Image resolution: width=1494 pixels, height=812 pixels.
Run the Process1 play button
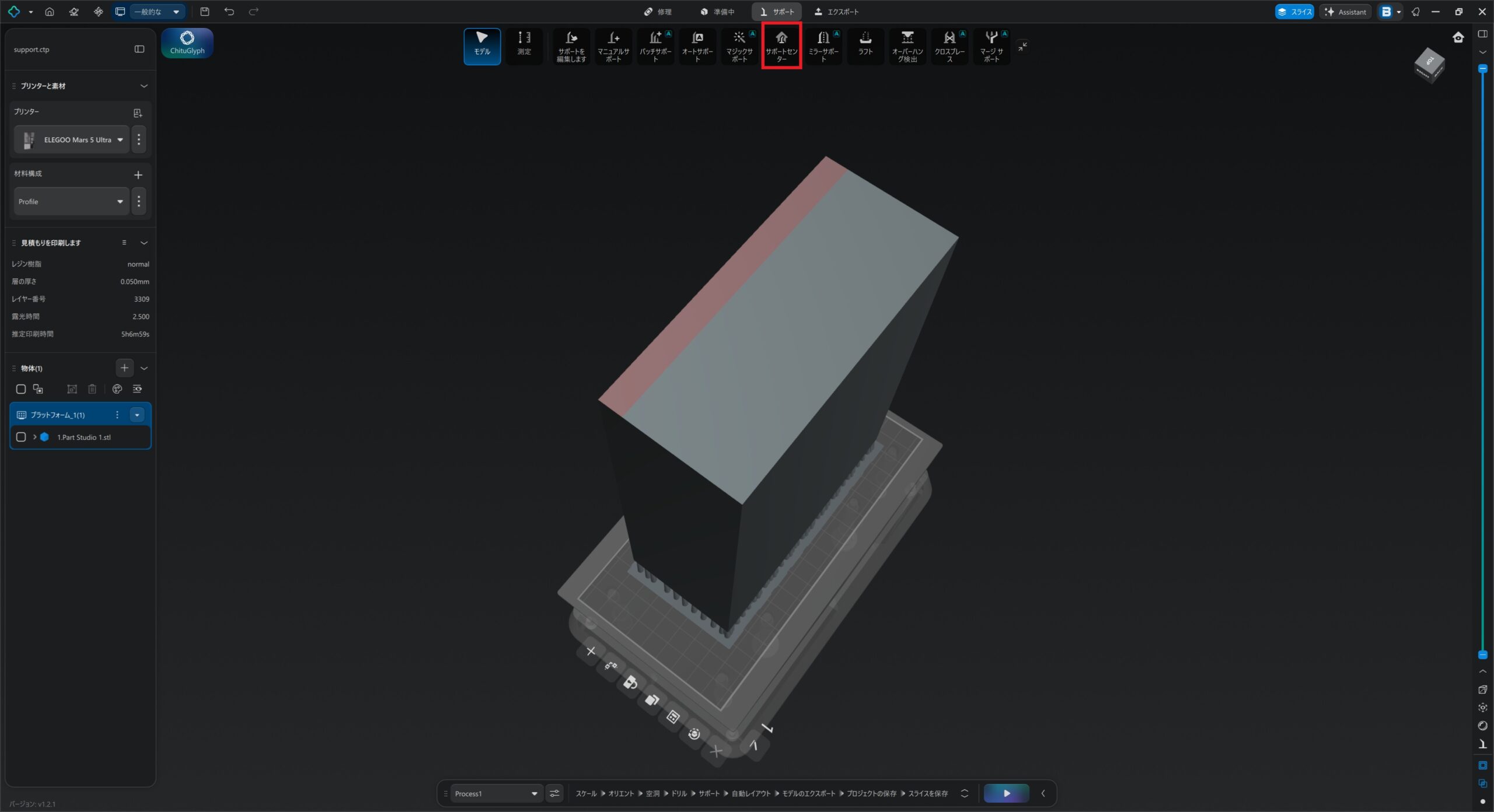click(1007, 793)
